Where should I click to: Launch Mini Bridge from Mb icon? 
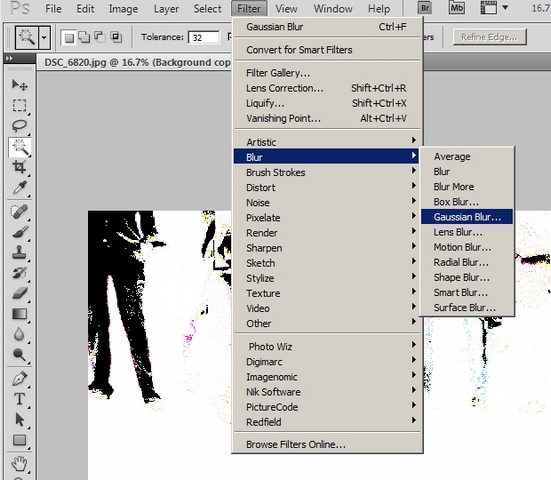pos(456,8)
